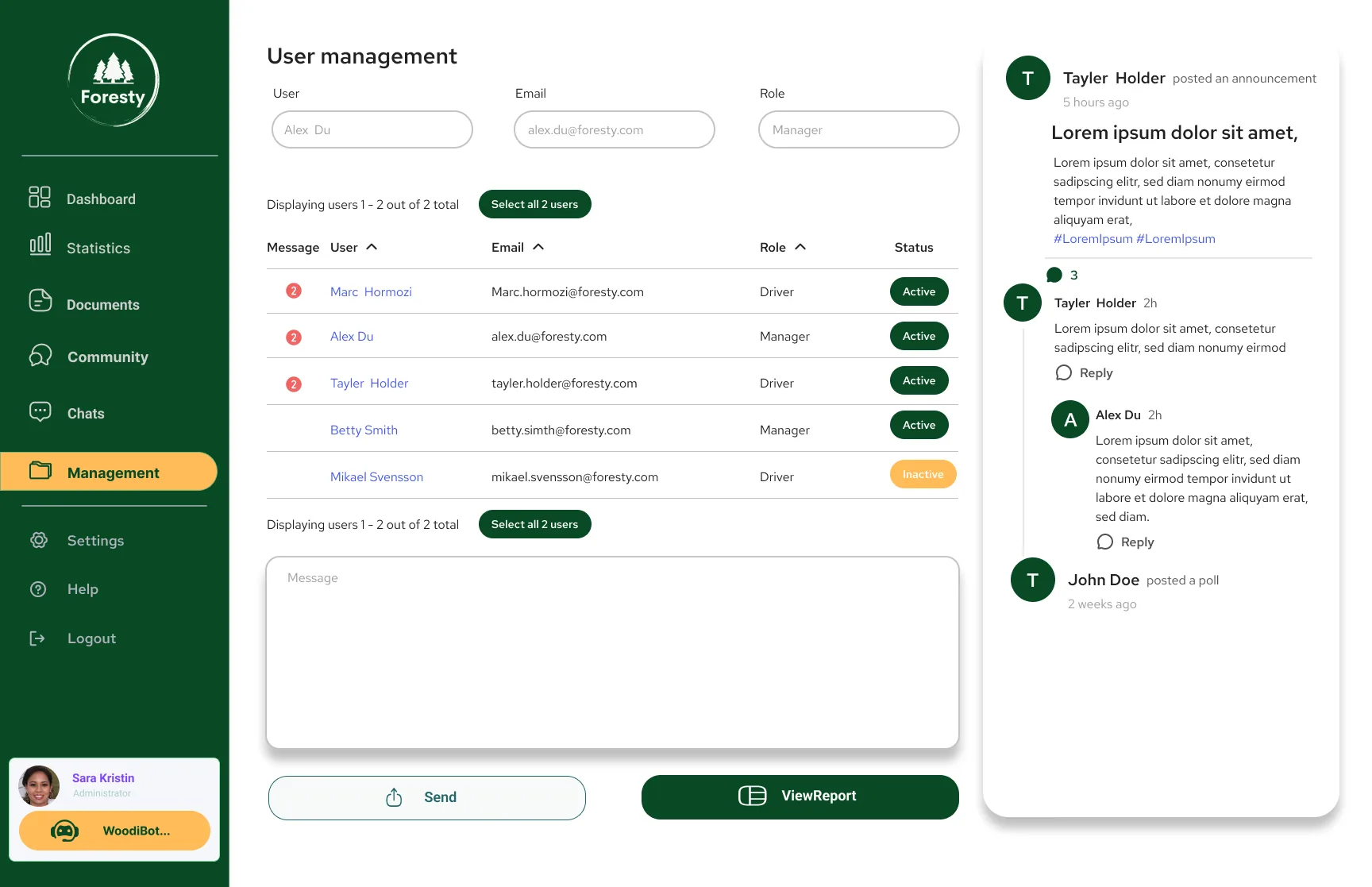
Task: Click Sara Kristin's profile photo
Action: (39, 786)
